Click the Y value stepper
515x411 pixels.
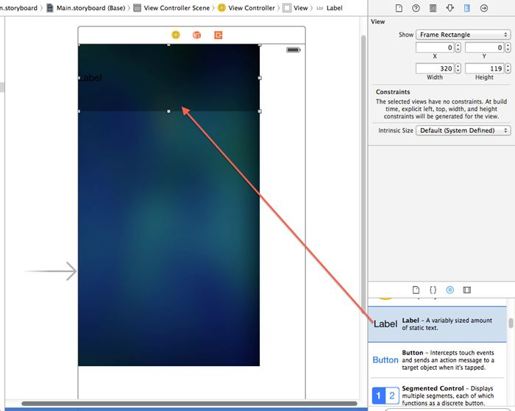(x=508, y=48)
